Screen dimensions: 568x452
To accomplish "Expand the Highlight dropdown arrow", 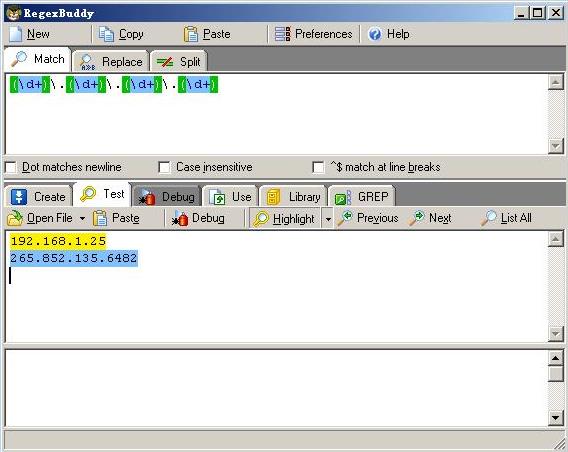I will [328, 218].
